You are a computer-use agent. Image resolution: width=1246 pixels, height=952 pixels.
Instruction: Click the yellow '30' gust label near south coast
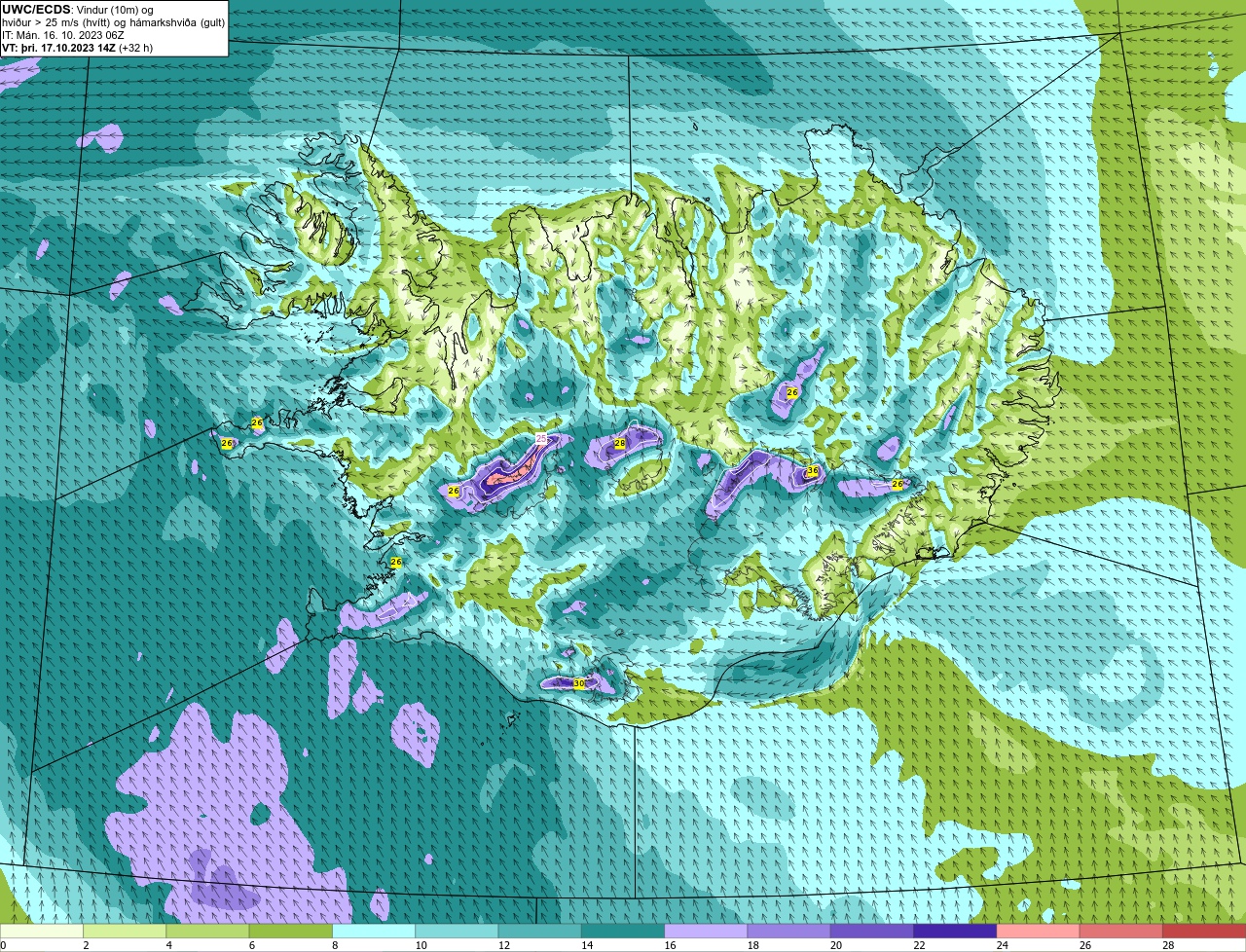pos(579,684)
